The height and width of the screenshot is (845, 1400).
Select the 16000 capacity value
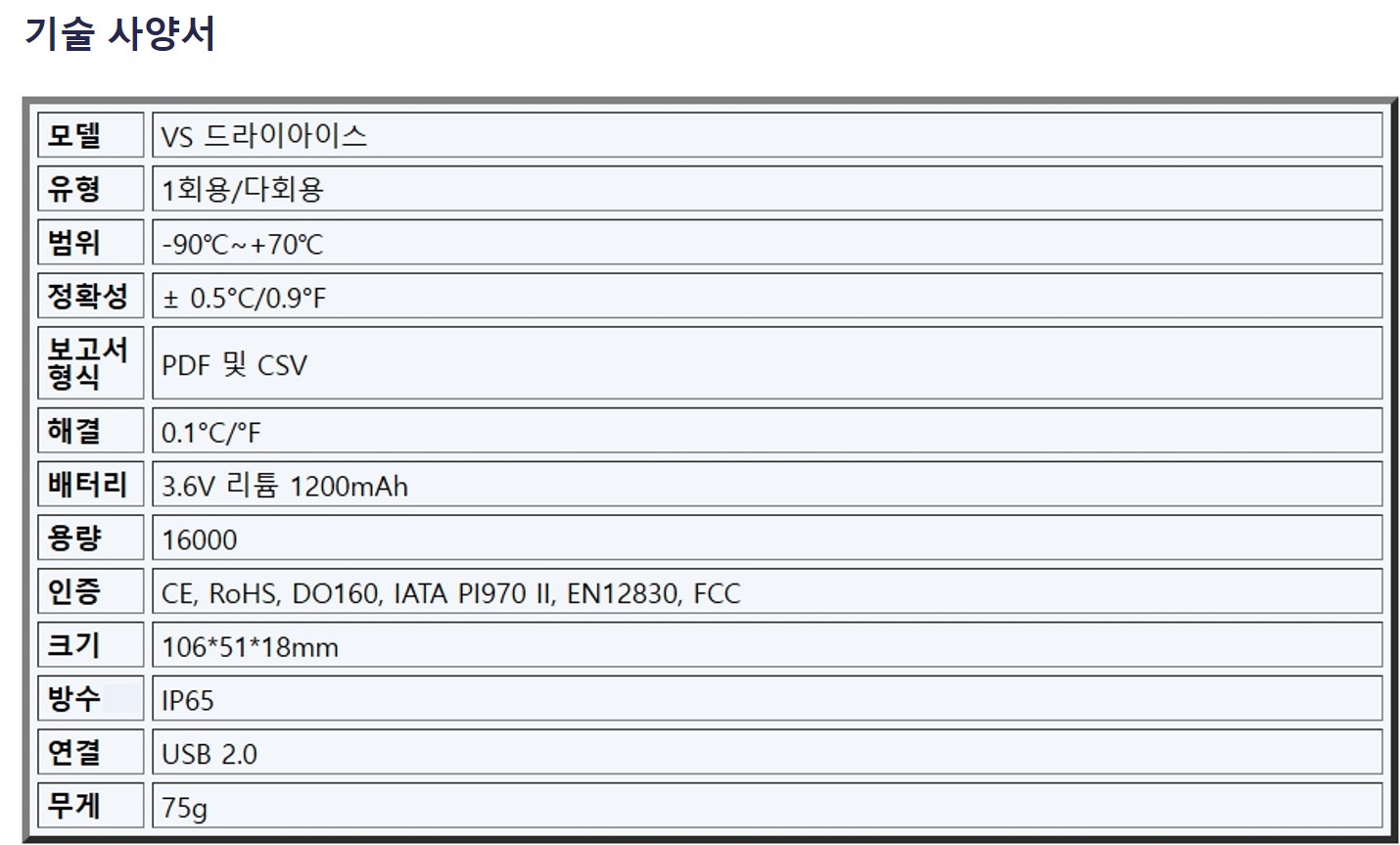tap(199, 540)
